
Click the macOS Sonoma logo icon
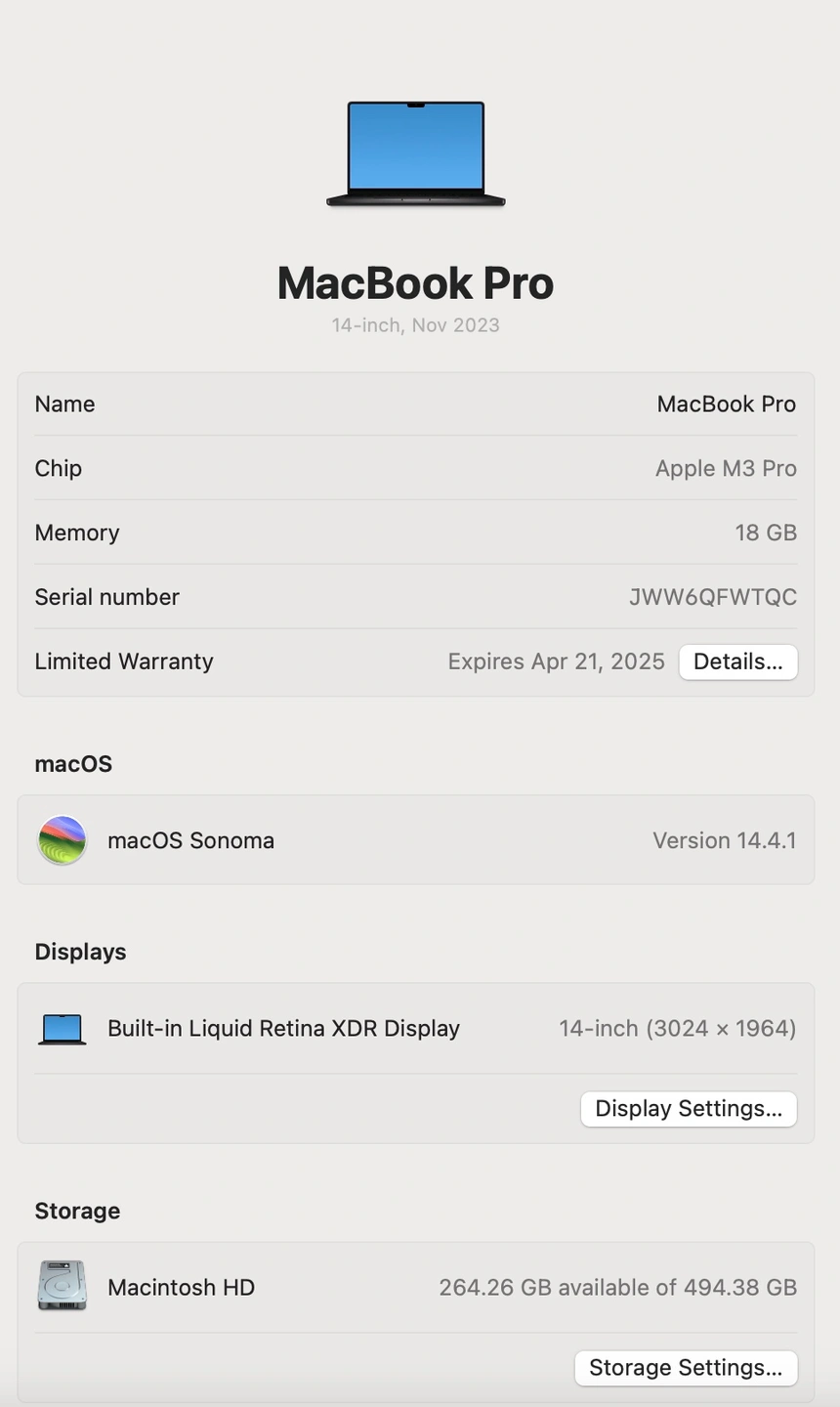[62, 840]
